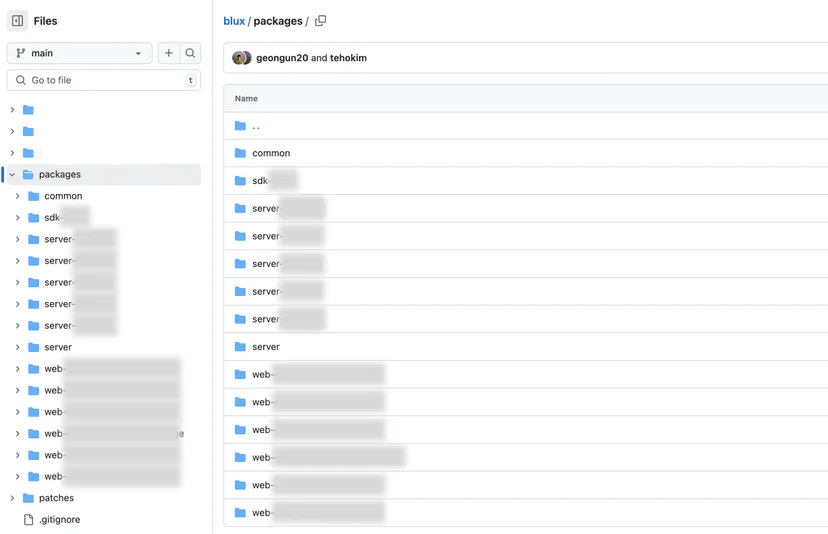
Task: Open search icon beside plus button
Action: 190,53
